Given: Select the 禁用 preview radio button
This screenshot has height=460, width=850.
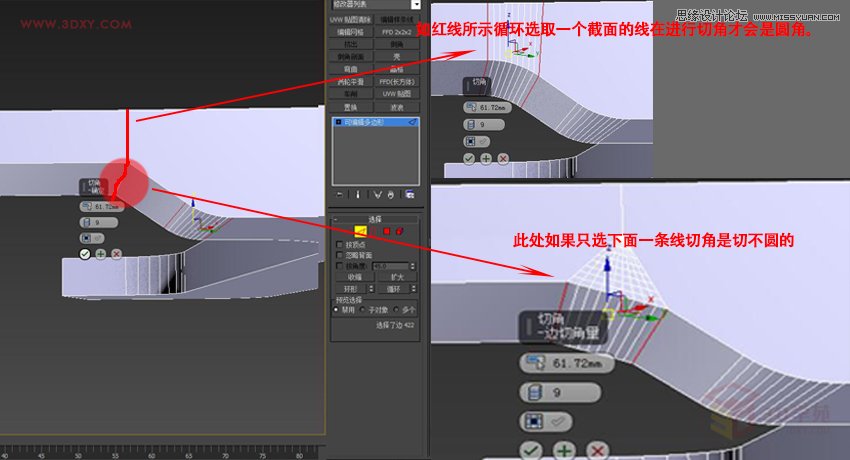Looking at the screenshot, I should (x=336, y=310).
